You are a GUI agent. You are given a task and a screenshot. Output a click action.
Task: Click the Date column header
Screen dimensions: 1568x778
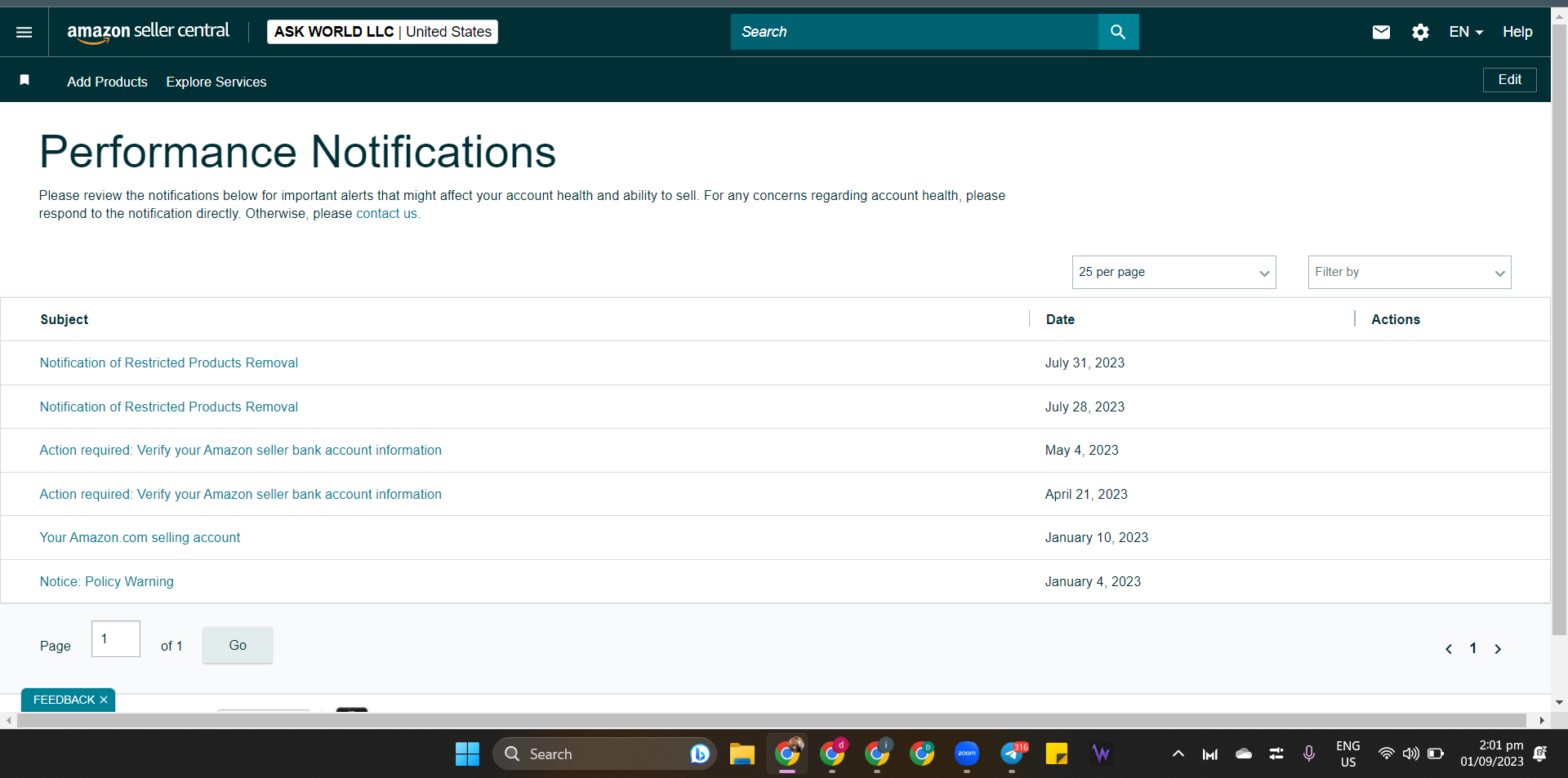(1060, 319)
